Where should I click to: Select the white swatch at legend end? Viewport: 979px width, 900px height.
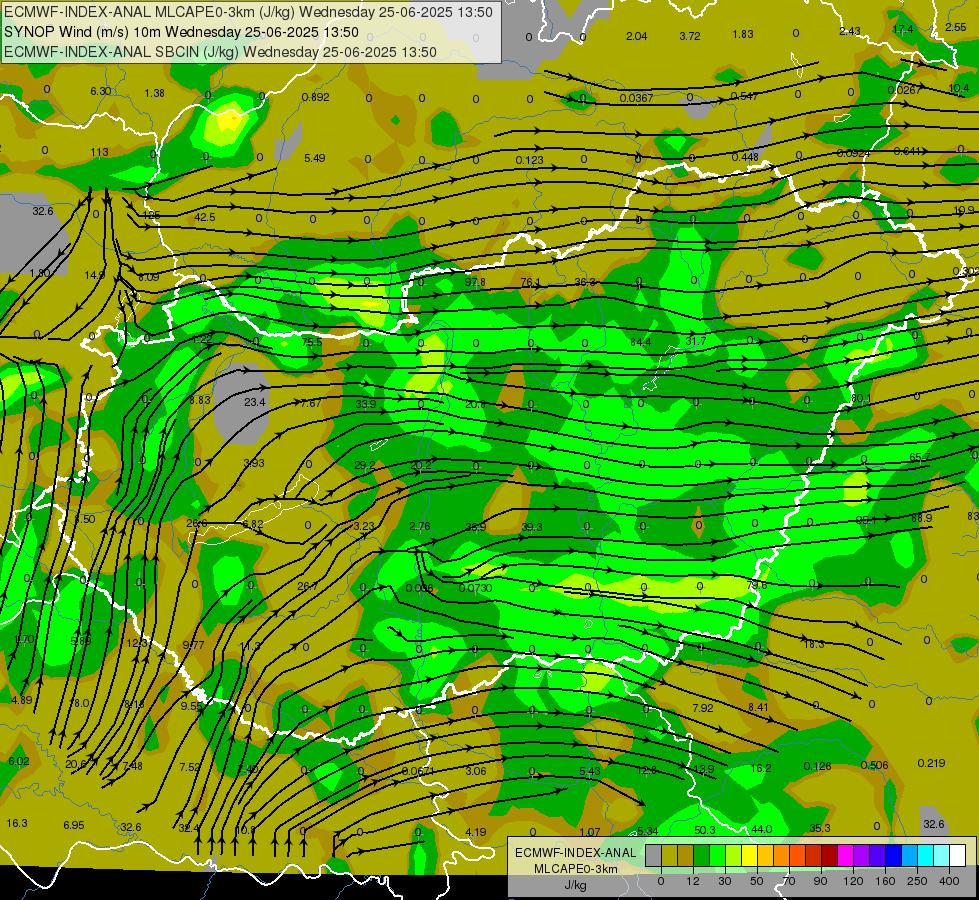(x=958, y=855)
